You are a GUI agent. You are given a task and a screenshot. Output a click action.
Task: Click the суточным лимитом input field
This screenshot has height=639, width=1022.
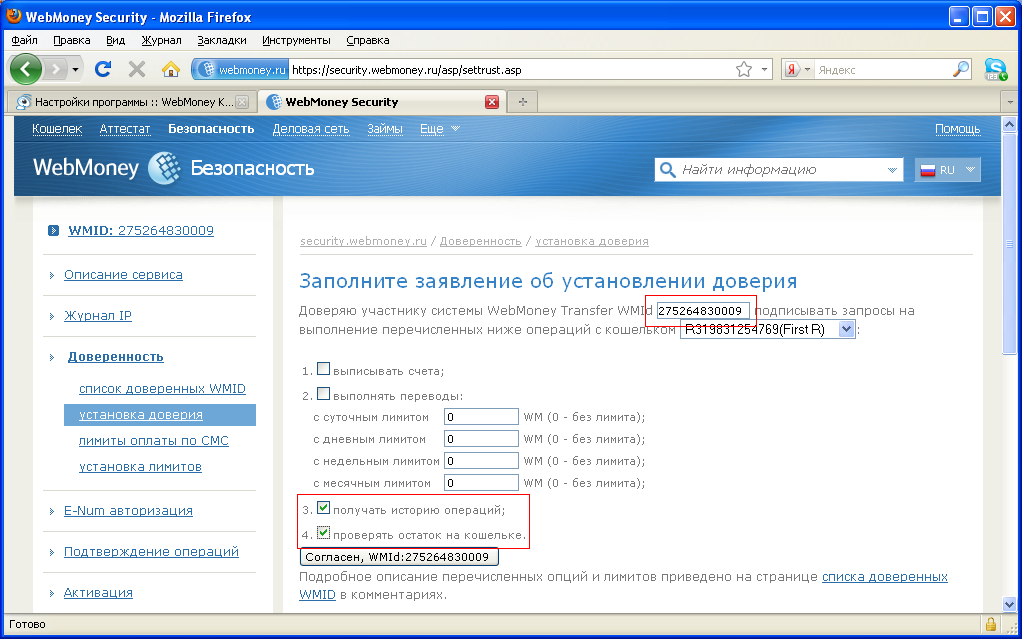(481, 417)
